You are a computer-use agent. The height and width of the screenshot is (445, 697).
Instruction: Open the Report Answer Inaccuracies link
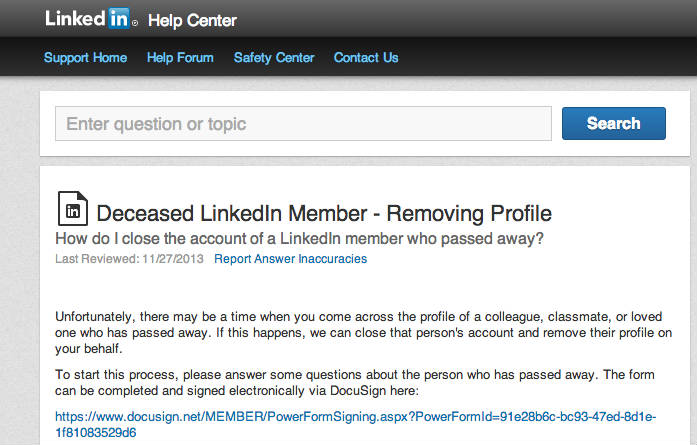pos(290,259)
